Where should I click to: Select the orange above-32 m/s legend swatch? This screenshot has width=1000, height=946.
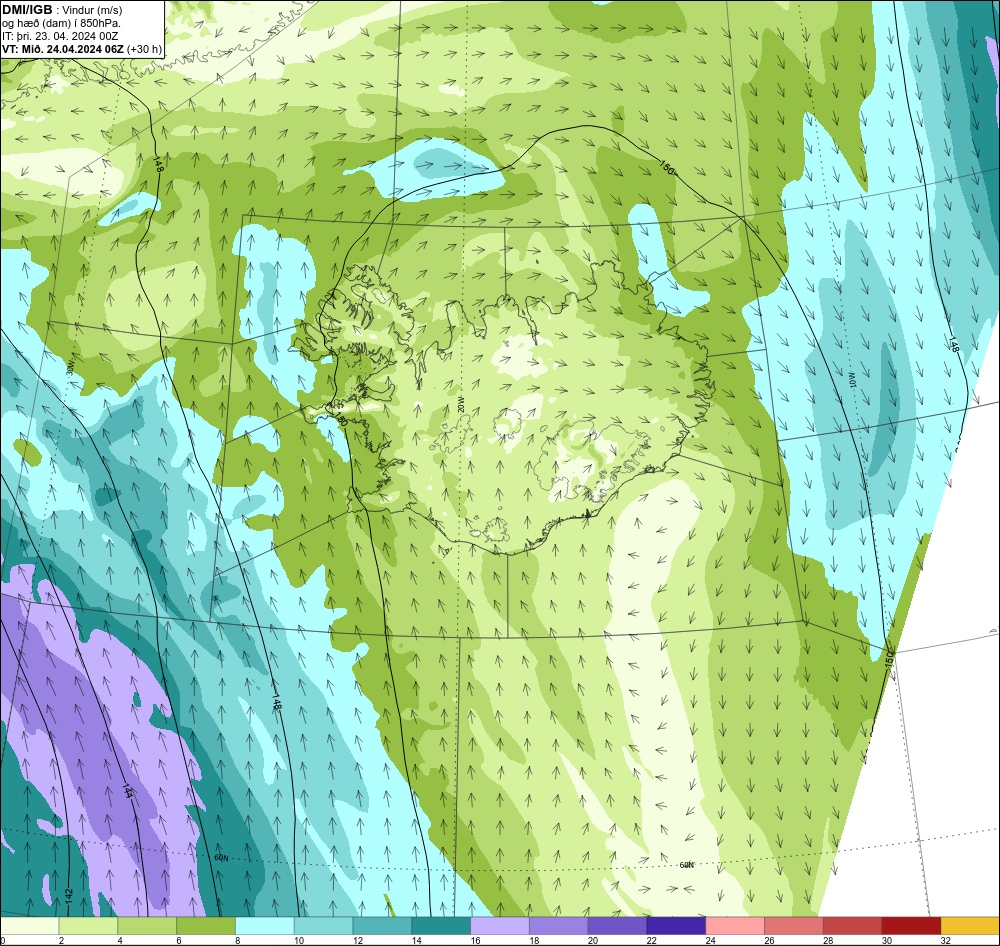click(x=970, y=926)
